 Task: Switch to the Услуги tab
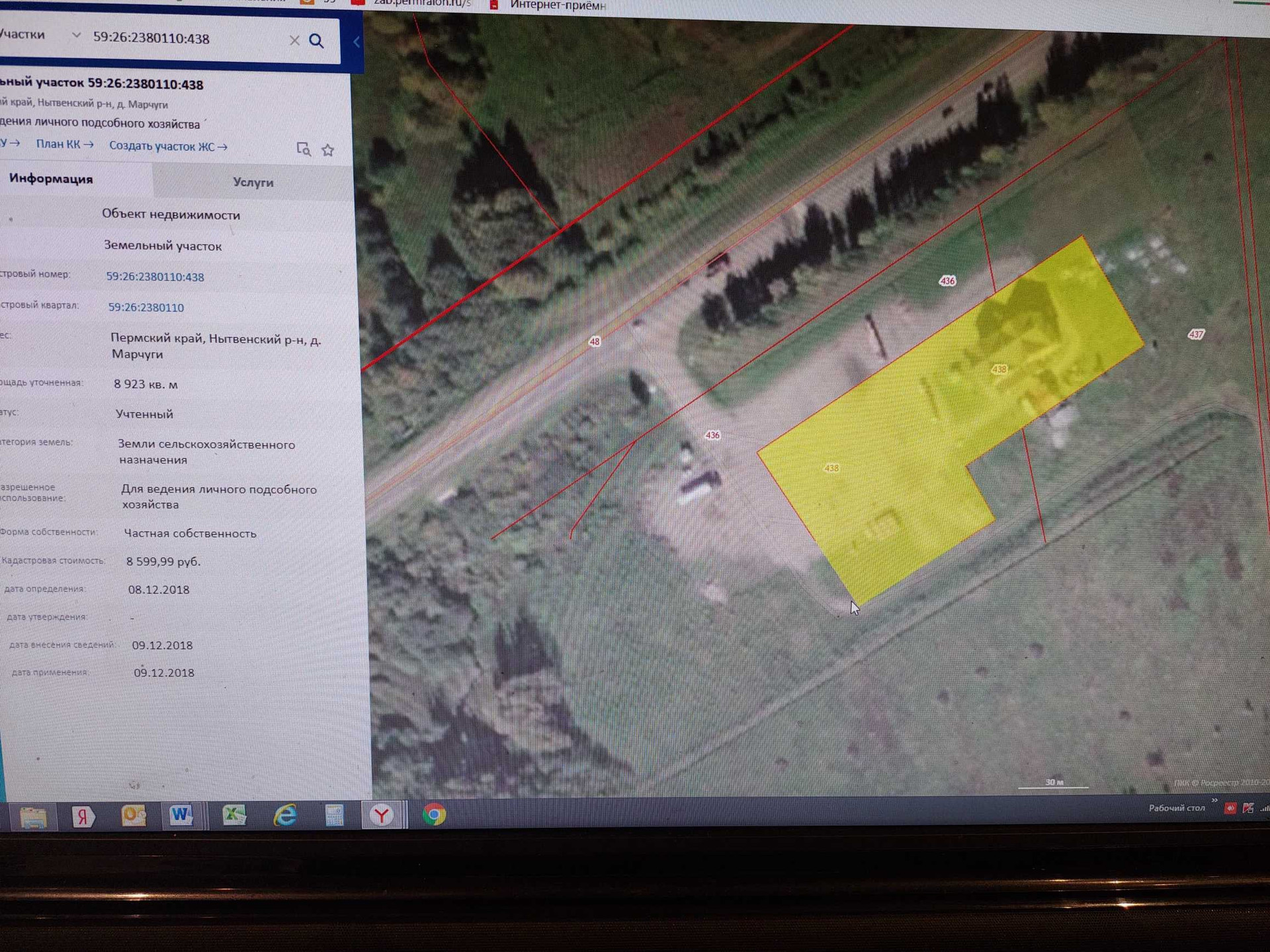click(x=253, y=182)
